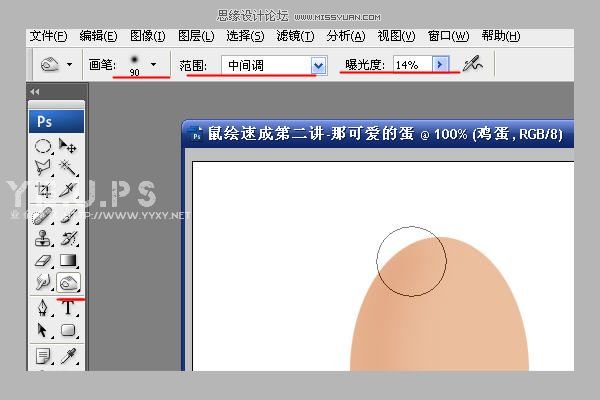
Task: Select the Polygonal Lasso tool
Action: tap(43, 168)
